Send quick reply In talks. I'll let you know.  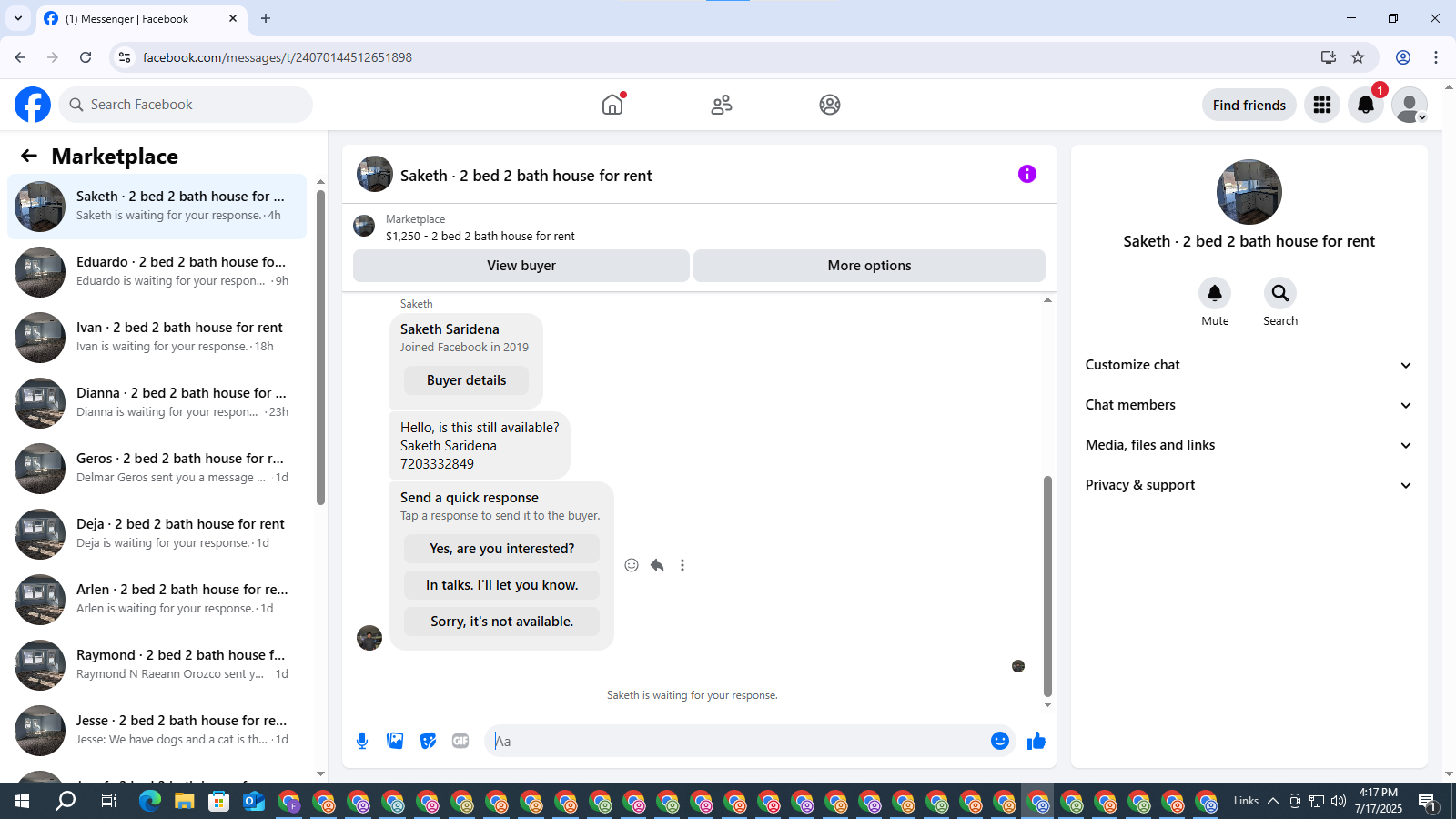[x=501, y=585]
